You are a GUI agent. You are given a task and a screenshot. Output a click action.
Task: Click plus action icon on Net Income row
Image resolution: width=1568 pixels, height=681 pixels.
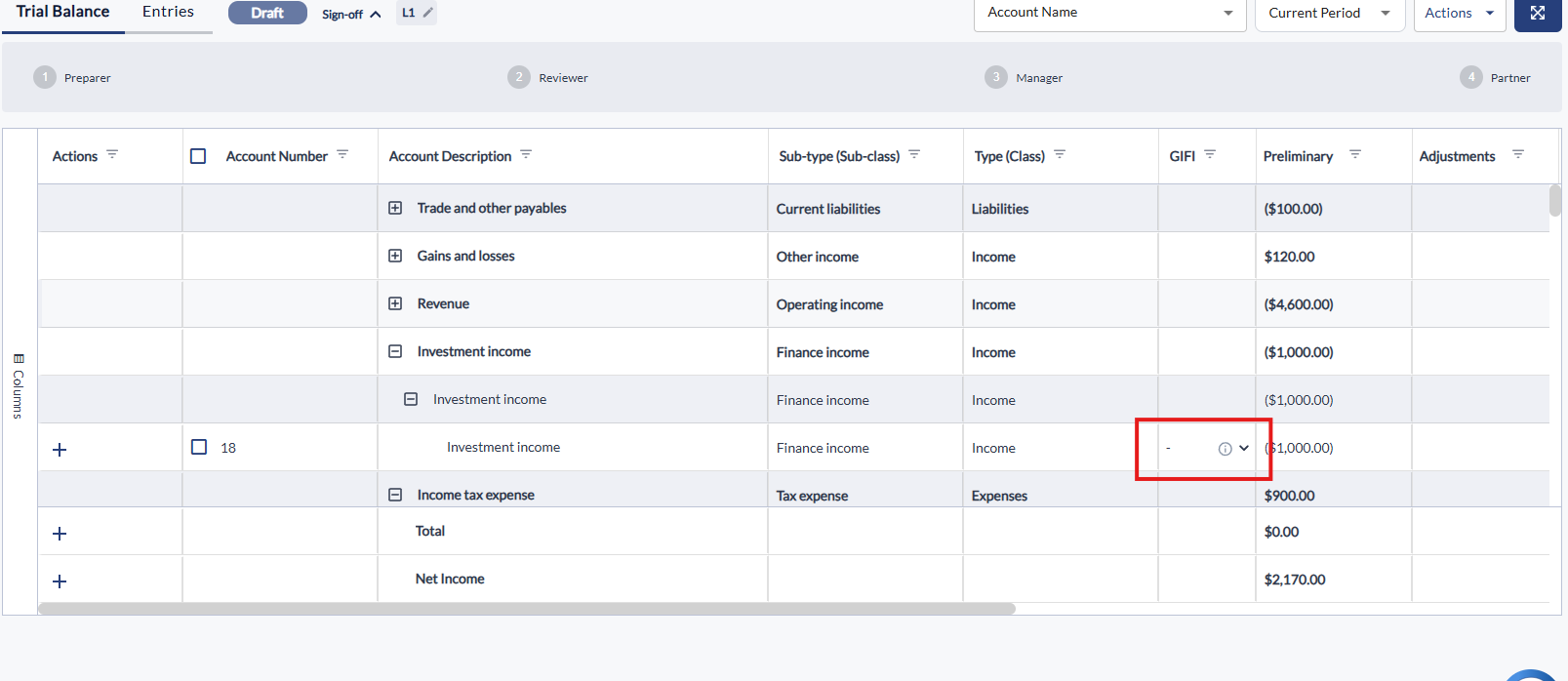point(60,581)
